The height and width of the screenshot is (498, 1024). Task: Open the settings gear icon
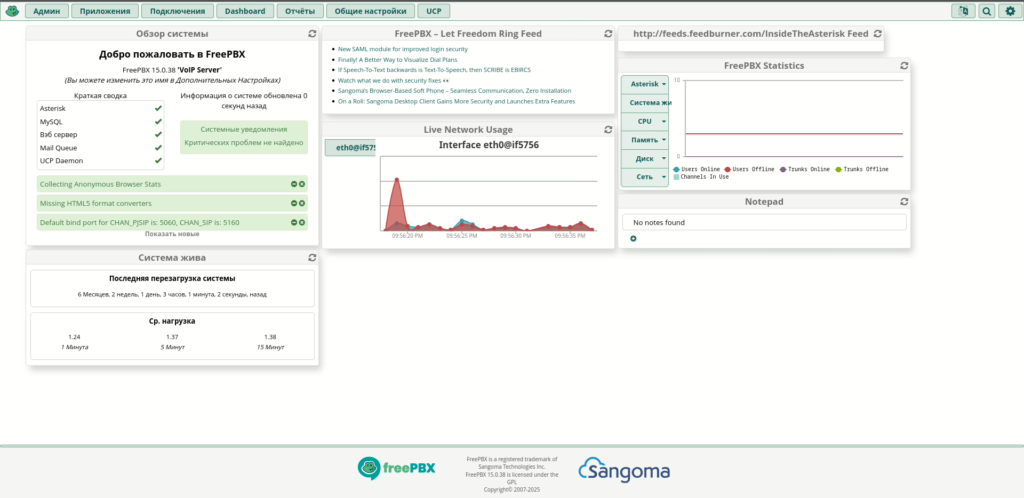pyautogui.click(x=1010, y=11)
